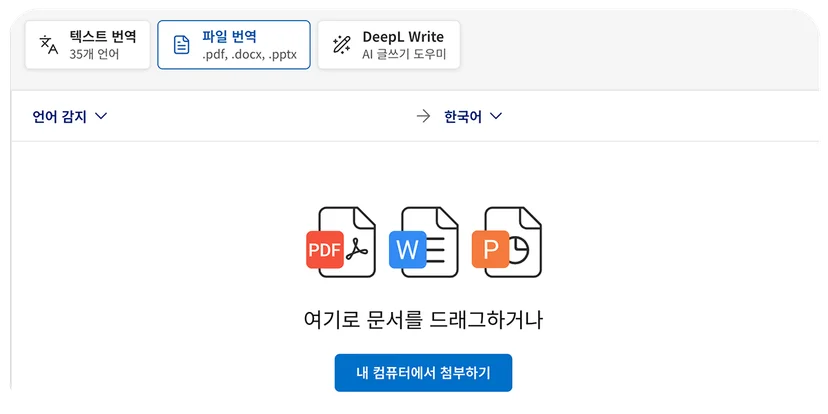Open the 텍스트 번역 tab
This screenshot has width=828, height=414.
(88, 45)
